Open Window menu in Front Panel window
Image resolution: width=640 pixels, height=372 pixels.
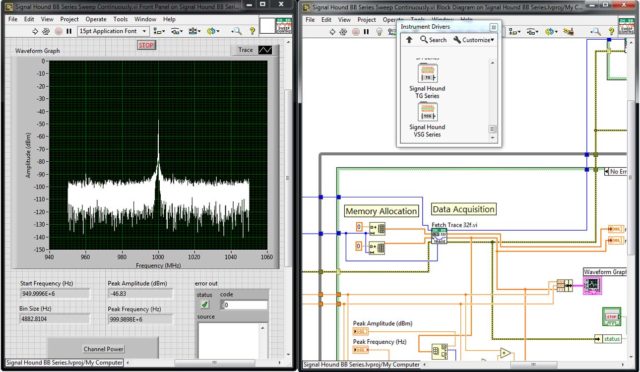click(x=145, y=19)
